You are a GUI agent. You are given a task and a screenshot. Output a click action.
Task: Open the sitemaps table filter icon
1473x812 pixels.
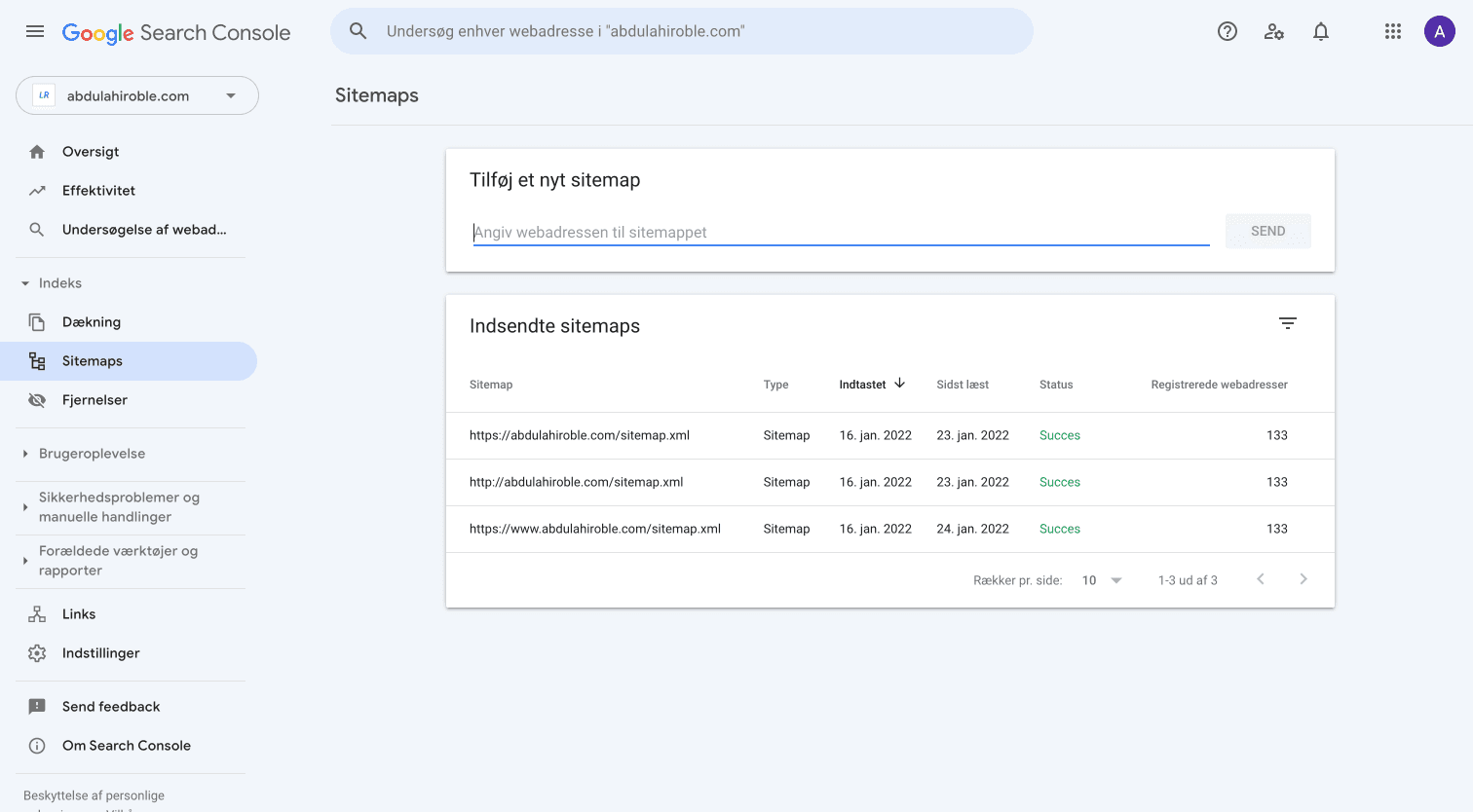pos(1288,323)
